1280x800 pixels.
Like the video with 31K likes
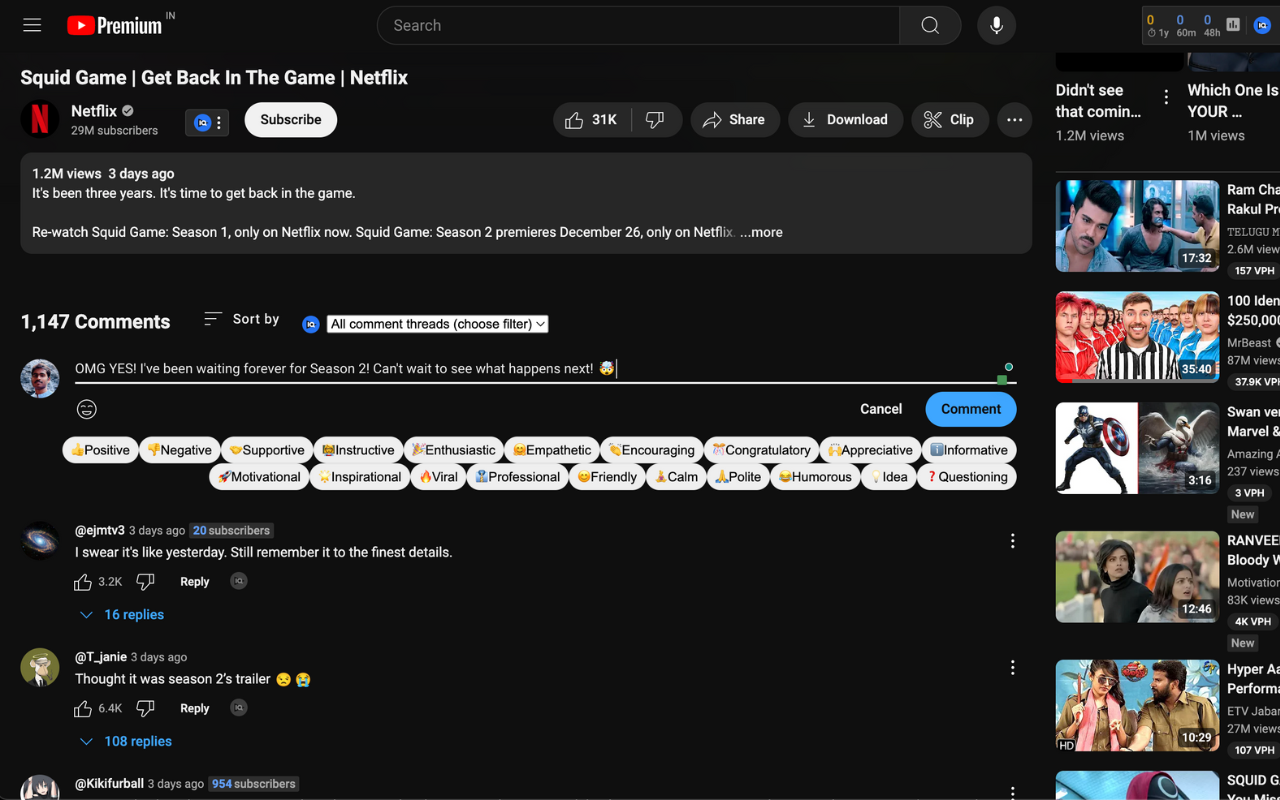point(591,120)
